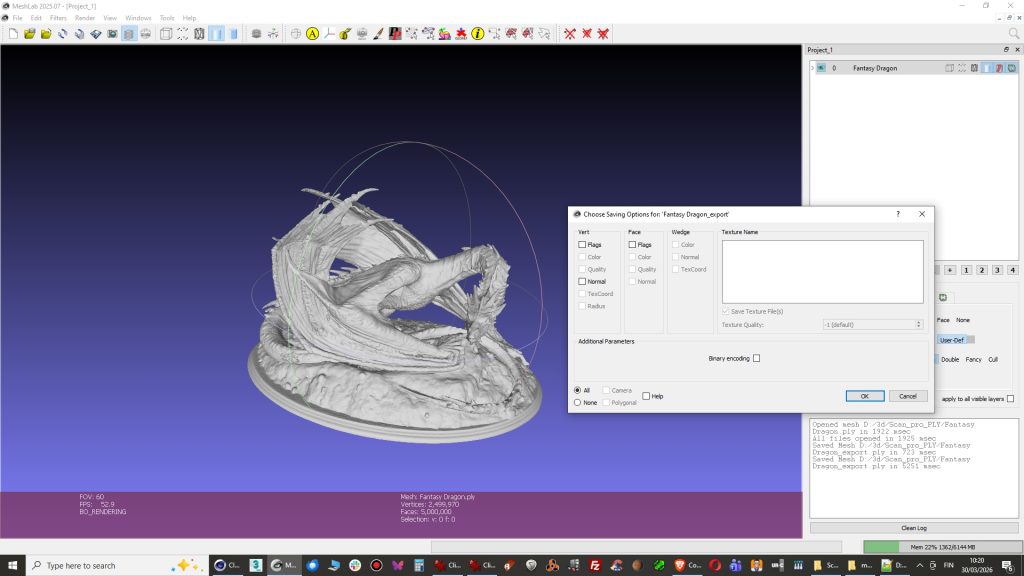Open the Render menu

pos(85,18)
